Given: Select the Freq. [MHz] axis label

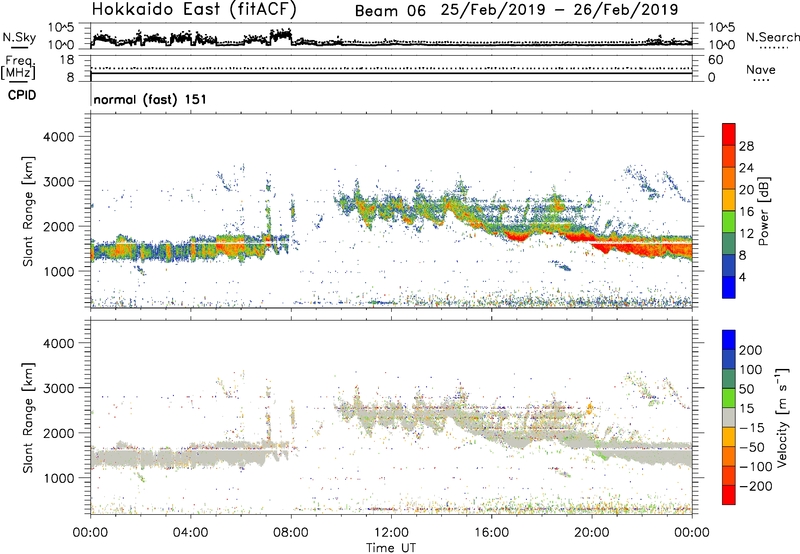Looking at the screenshot, I should coord(19,67).
